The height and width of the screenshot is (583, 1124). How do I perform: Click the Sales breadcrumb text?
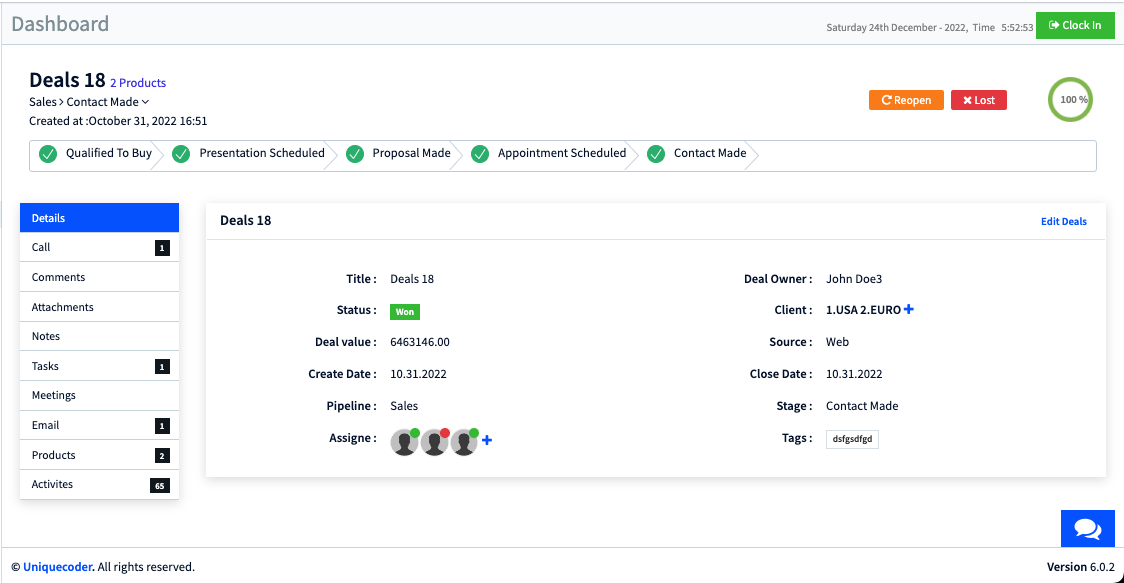tap(42, 102)
